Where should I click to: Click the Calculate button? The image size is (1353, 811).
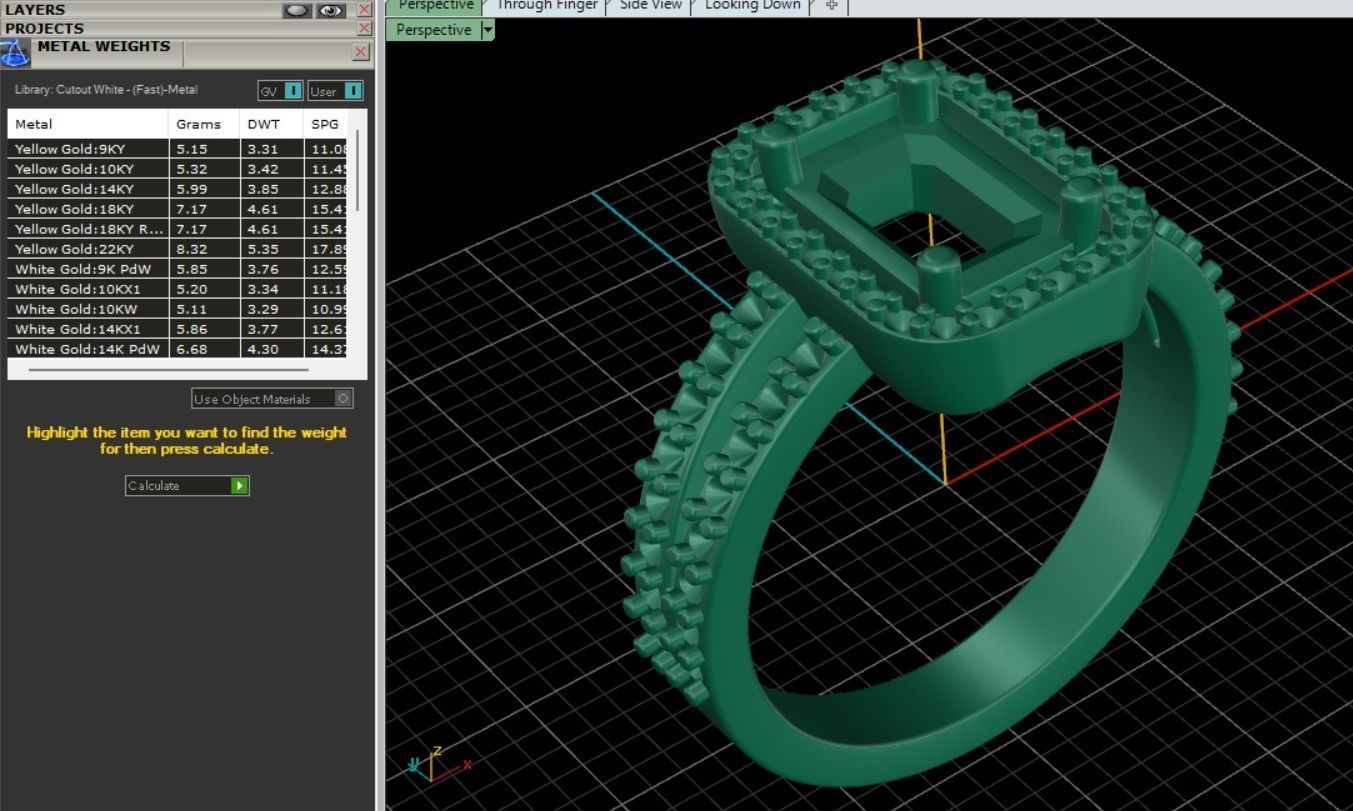coord(187,486)
